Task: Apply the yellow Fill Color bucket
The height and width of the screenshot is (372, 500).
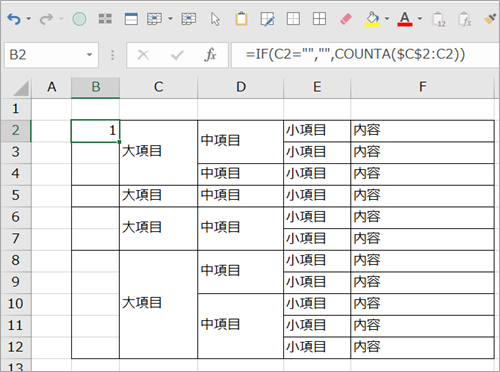Action: point(372,19)
